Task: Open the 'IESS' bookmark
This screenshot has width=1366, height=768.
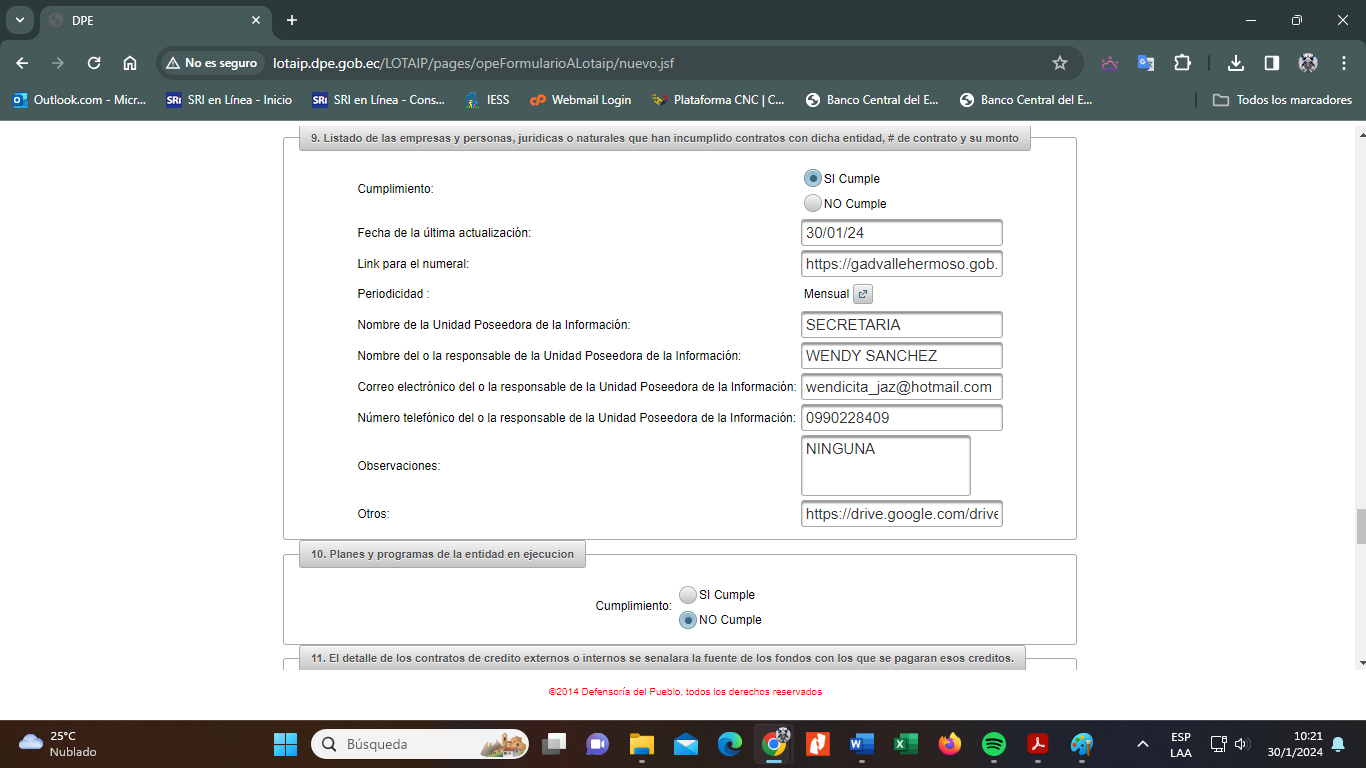Action: pyautogui.click(x=488, y=100)
